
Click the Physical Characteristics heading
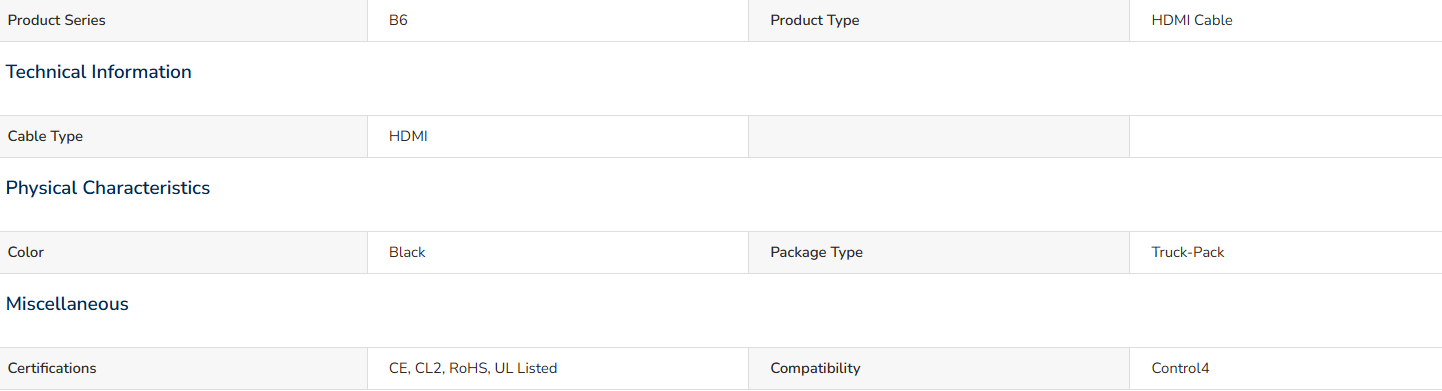(108, 188)
